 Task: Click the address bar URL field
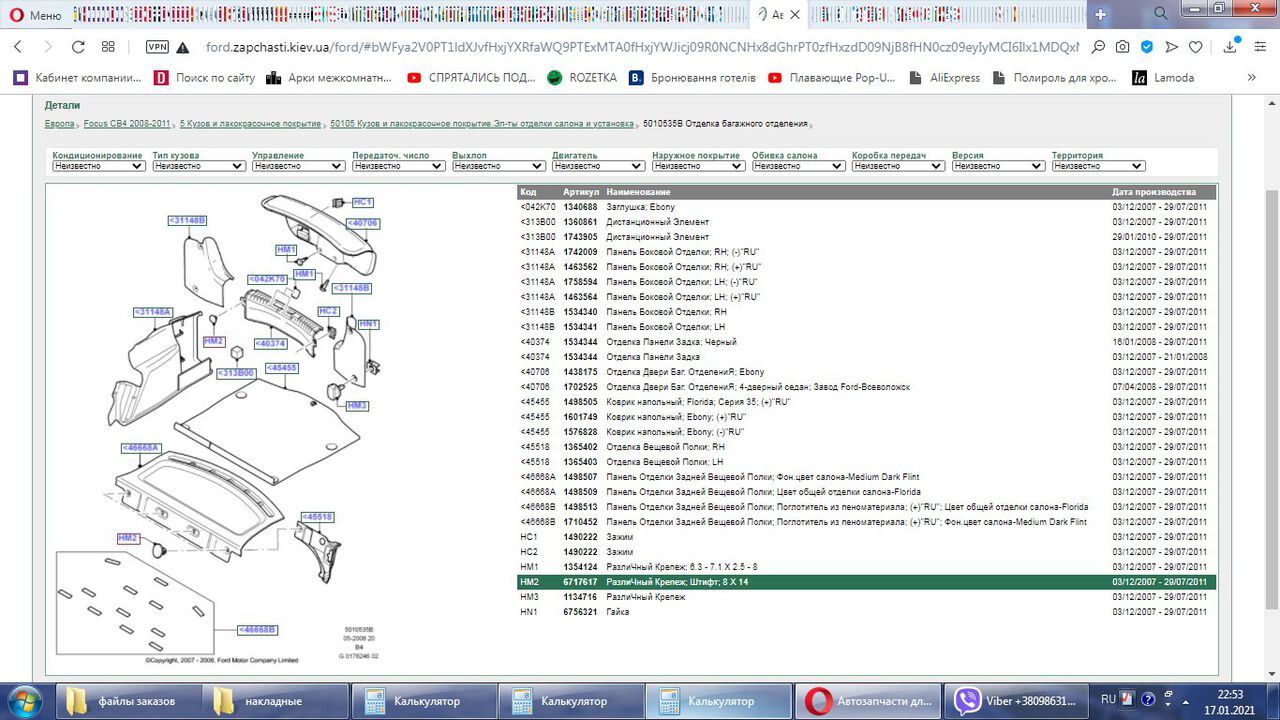point(640,47)
